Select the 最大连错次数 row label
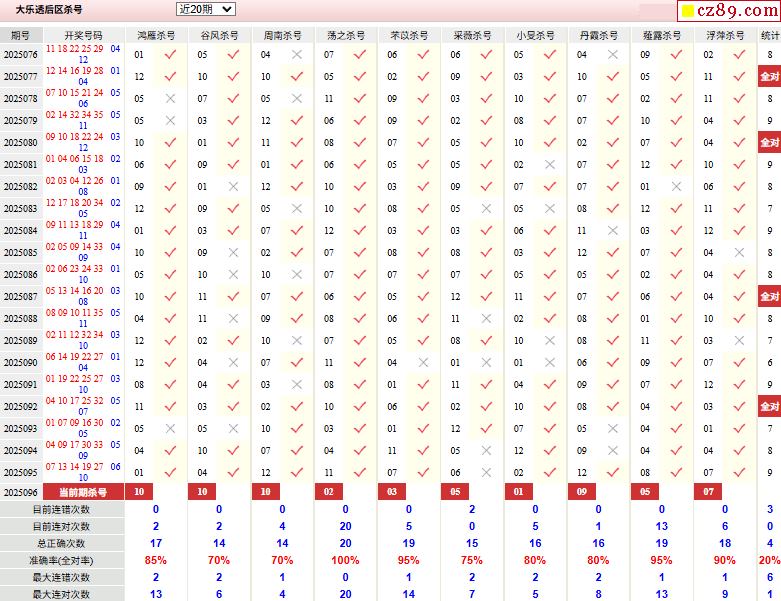 click(62, 578)
